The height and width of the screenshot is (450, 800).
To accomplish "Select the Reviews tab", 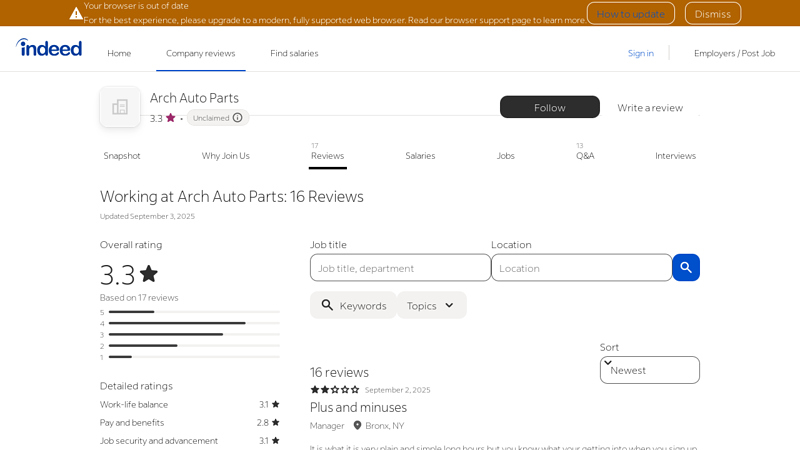I will click(328, 156).
